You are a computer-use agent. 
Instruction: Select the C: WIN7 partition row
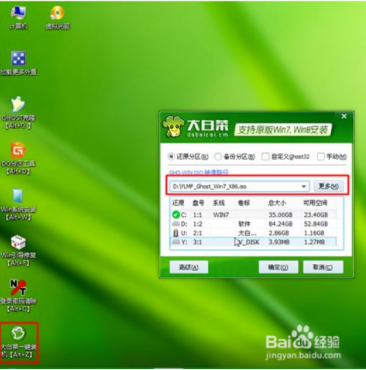pos(253,215)
